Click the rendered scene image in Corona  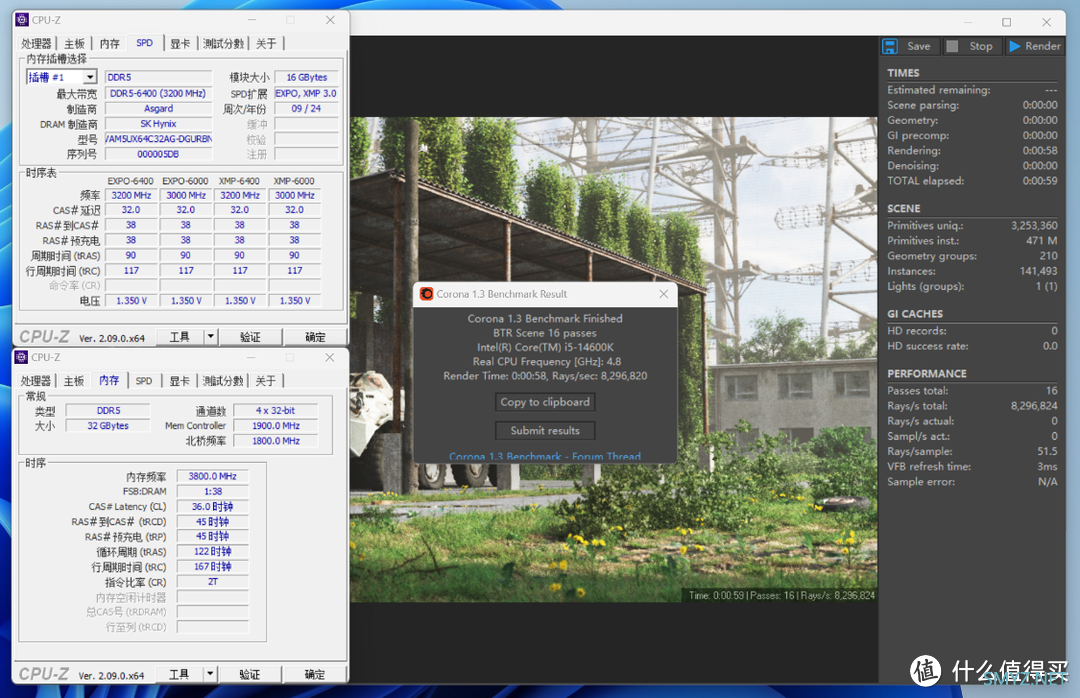[x=613, y=359]
